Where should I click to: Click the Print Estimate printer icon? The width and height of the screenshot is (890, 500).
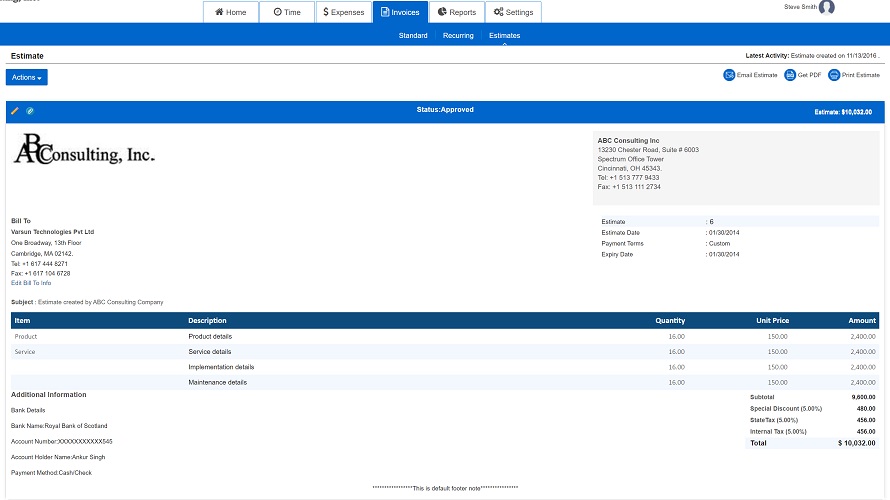pyautogui.click(x=834, y=75)
